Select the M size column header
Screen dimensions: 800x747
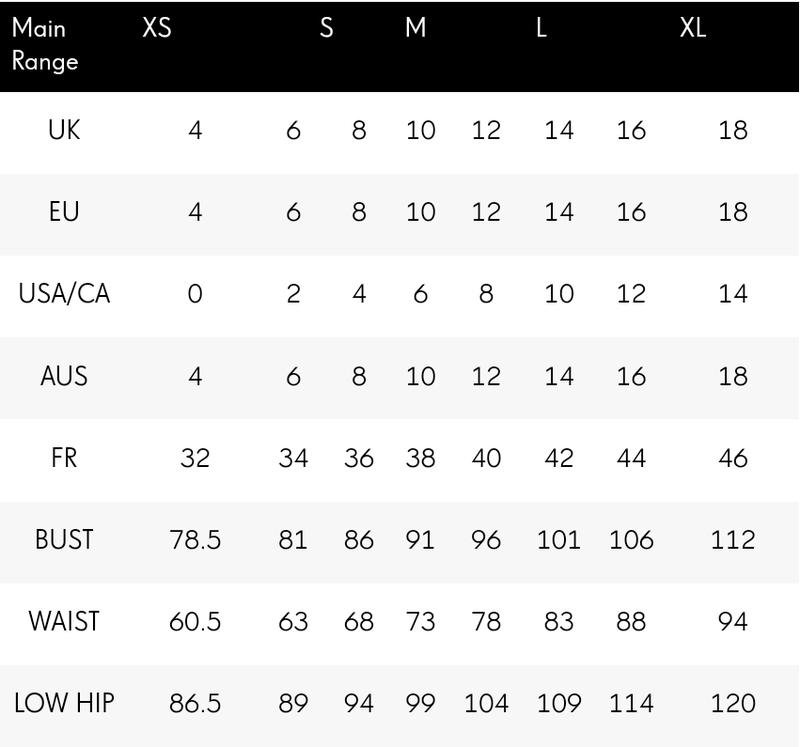(x=416, y=29)
